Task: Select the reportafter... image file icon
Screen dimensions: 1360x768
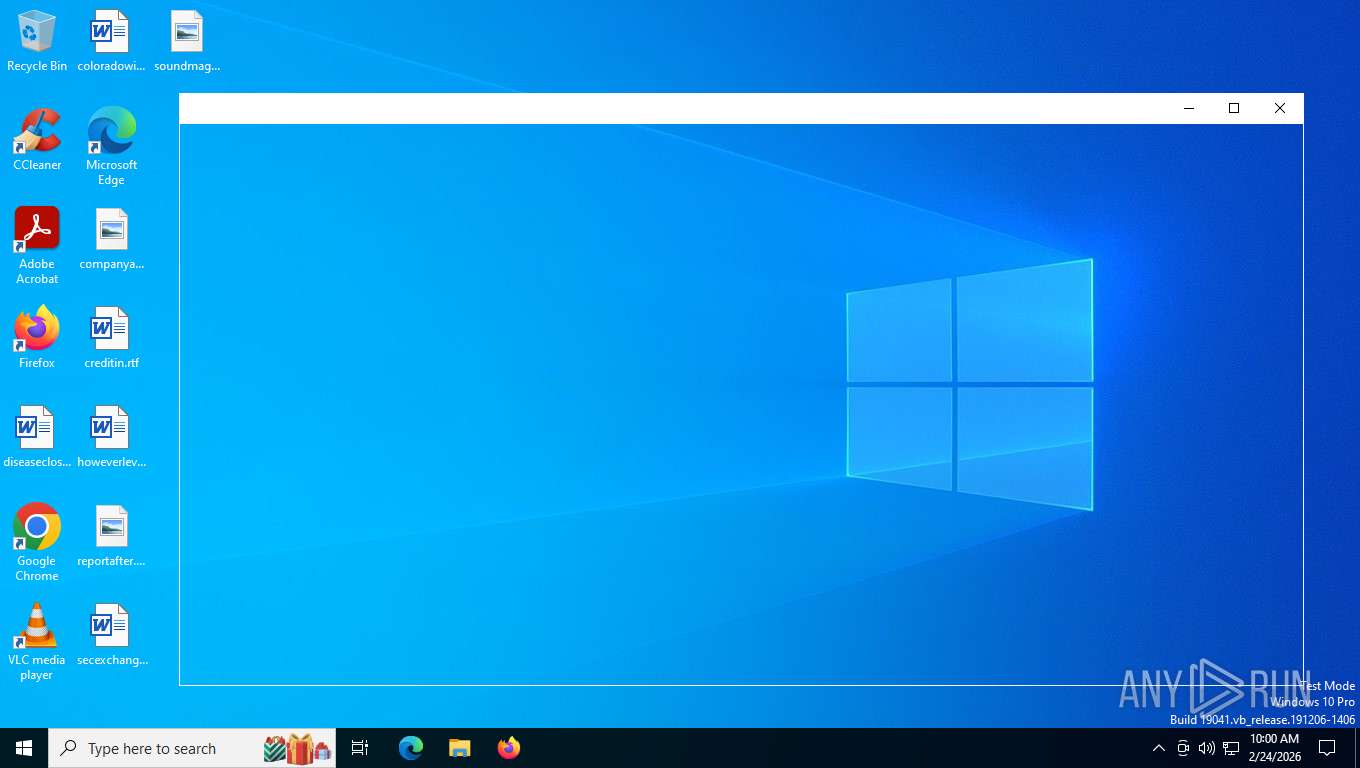Action: tap(111, 536)
